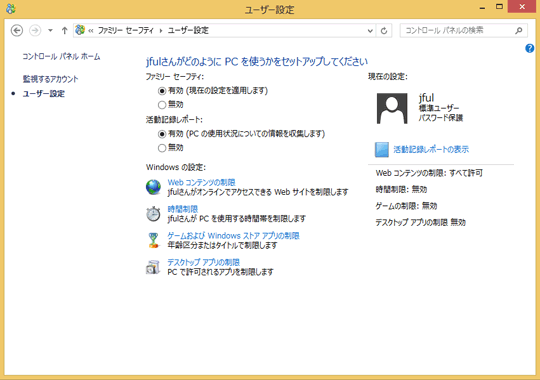Expand the address bar history dropdown
The image size is (540, 380).
[370, 31]
